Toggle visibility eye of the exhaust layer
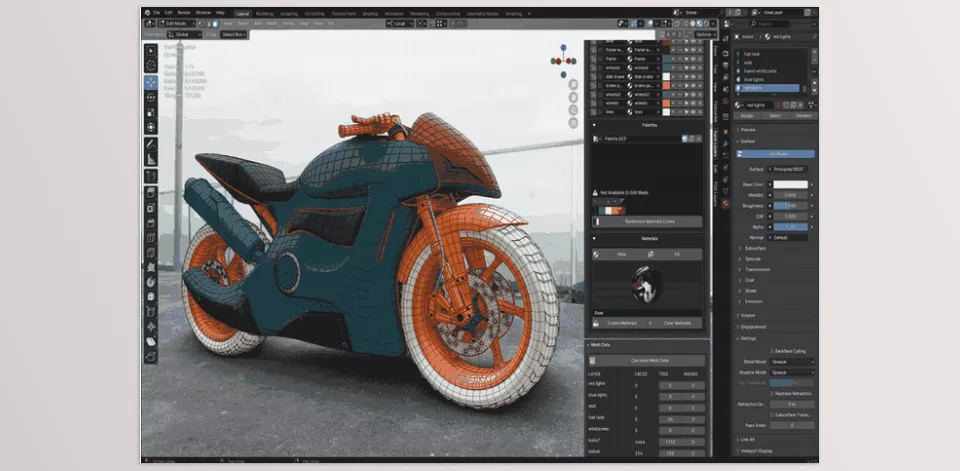960x471 pixels. [693, 67]
